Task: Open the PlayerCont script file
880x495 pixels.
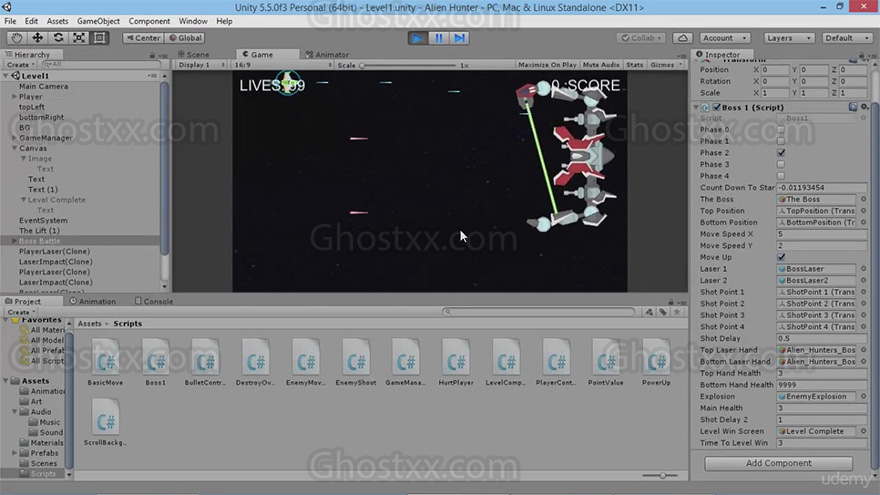Action: click(556, 362)
